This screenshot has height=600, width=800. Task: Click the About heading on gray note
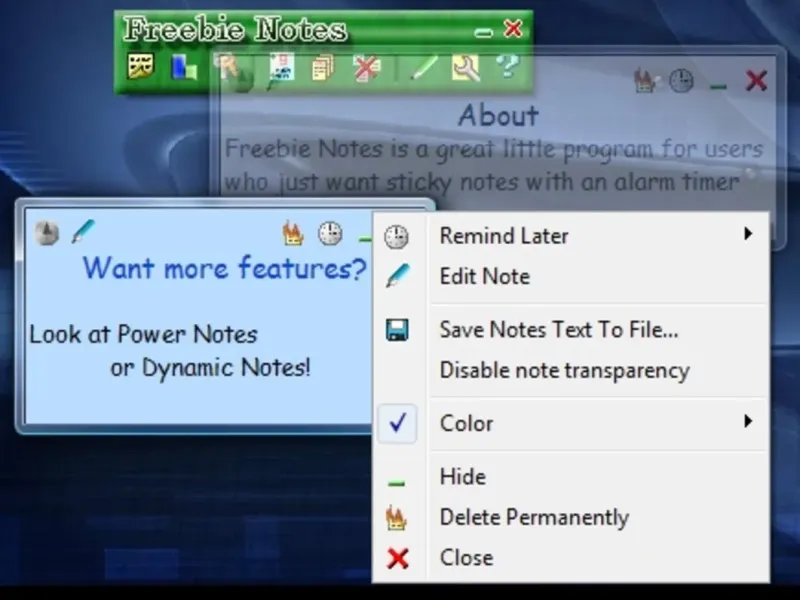498,115
